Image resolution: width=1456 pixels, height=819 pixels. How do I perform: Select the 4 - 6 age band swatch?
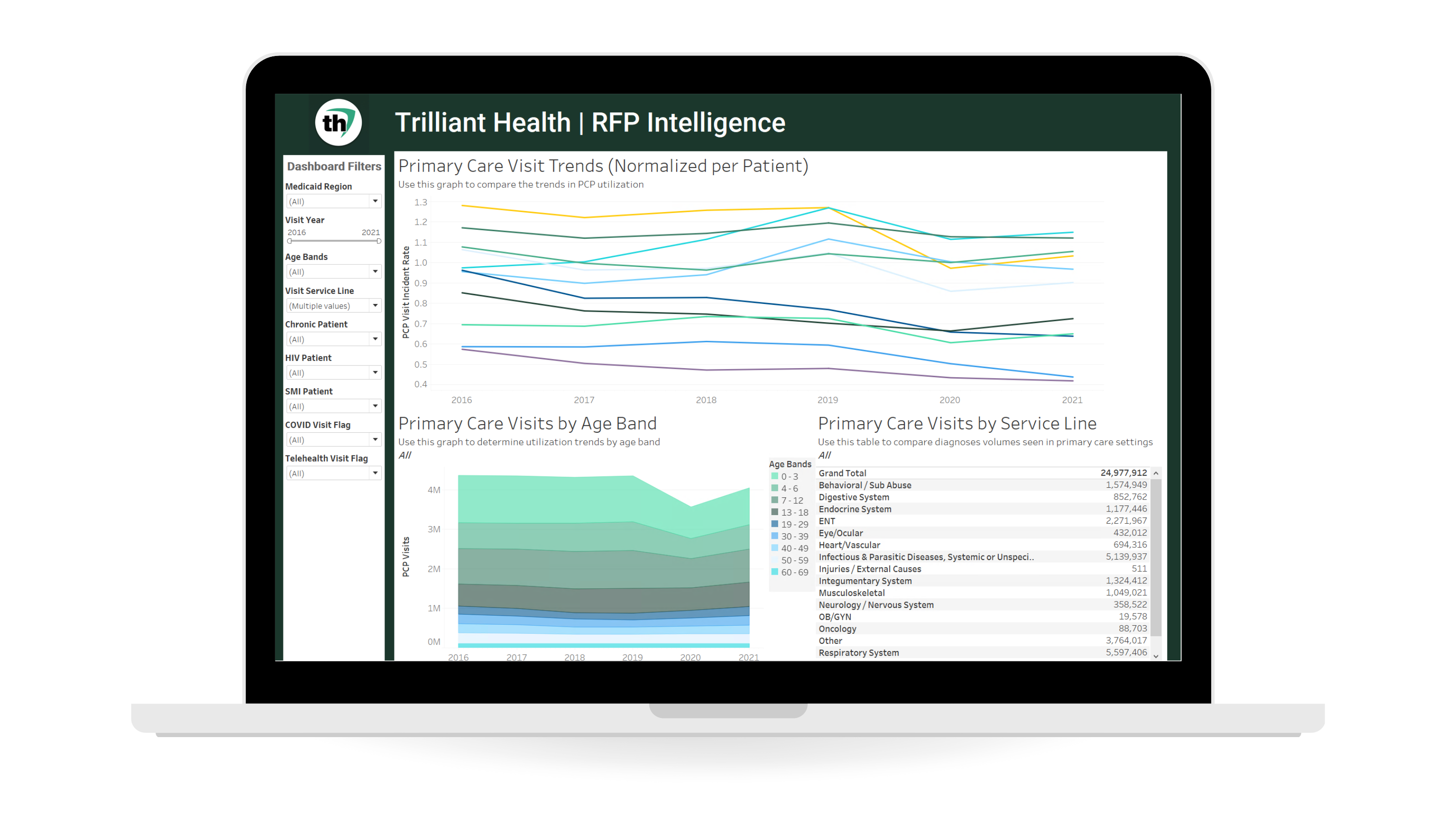click(x=775, y=488)
